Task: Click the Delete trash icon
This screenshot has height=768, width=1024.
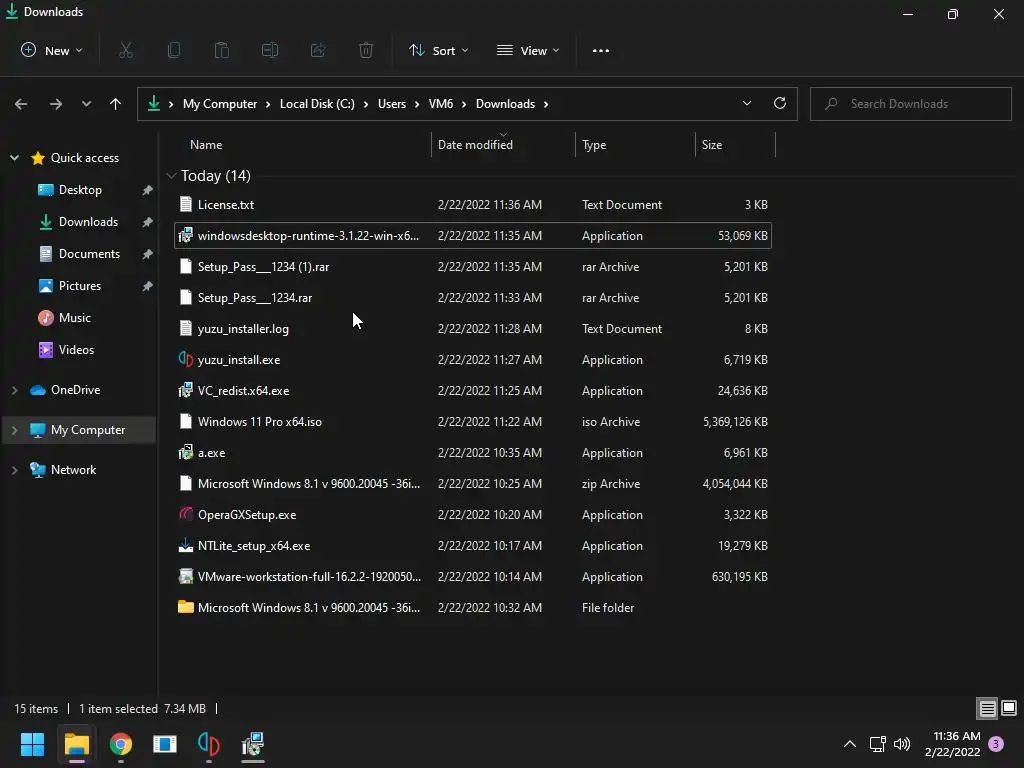Action: click(x=366, y=50)
